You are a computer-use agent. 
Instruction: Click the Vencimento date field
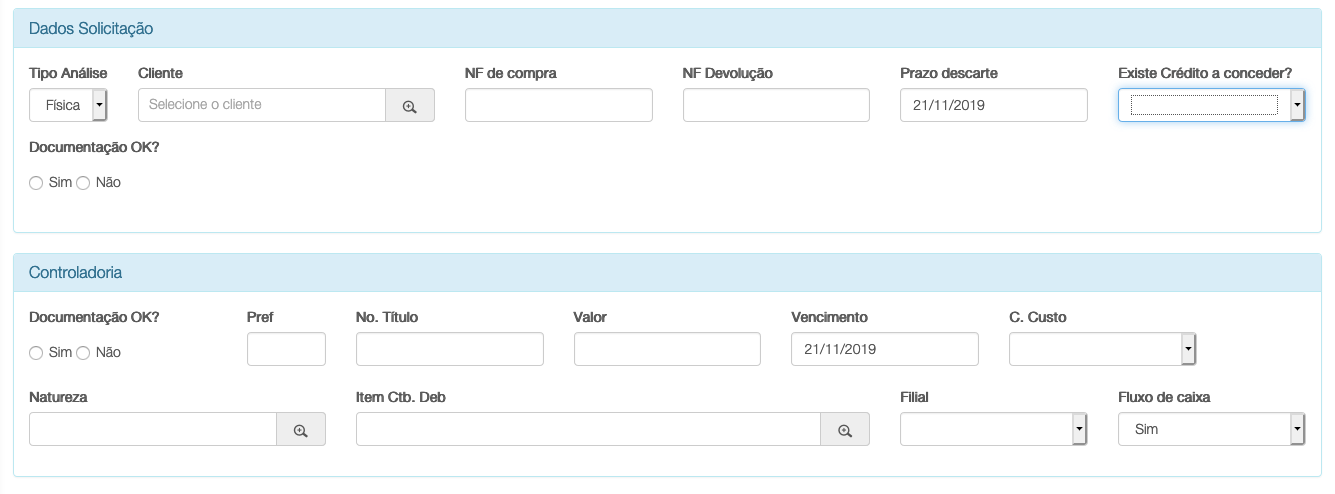point(885,349)
